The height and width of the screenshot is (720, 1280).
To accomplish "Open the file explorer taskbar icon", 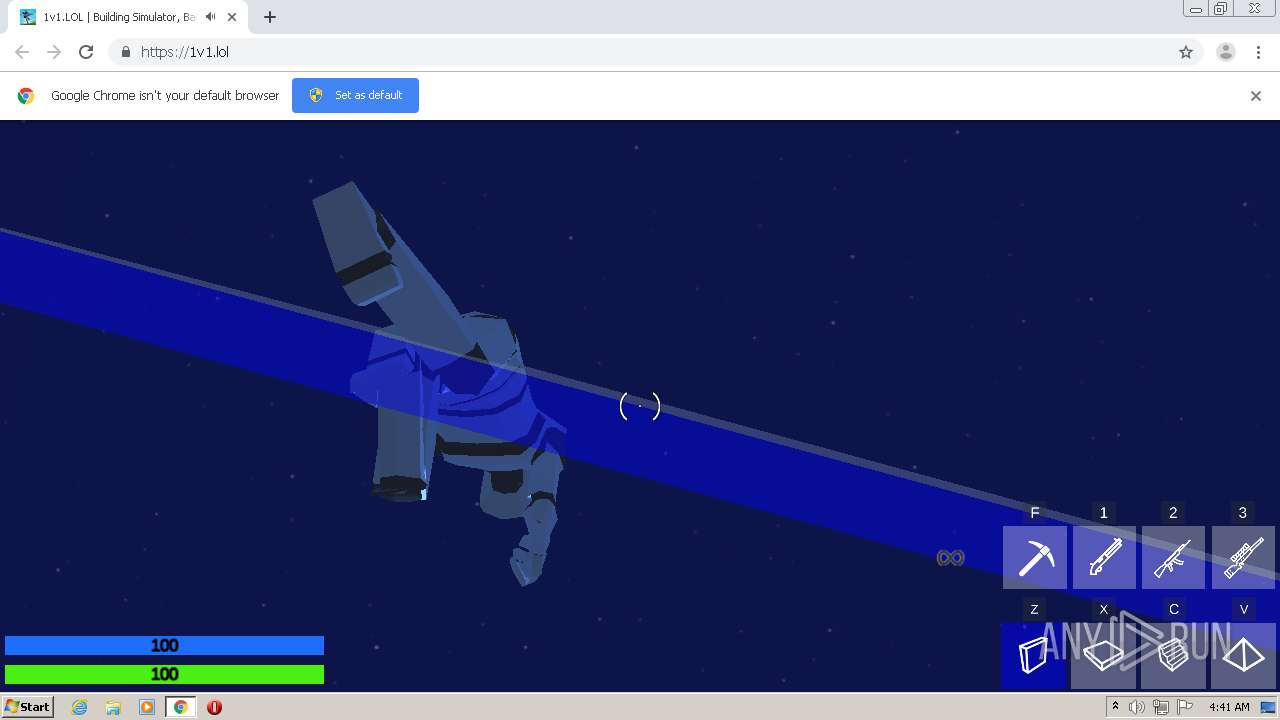I will point(113,707).
